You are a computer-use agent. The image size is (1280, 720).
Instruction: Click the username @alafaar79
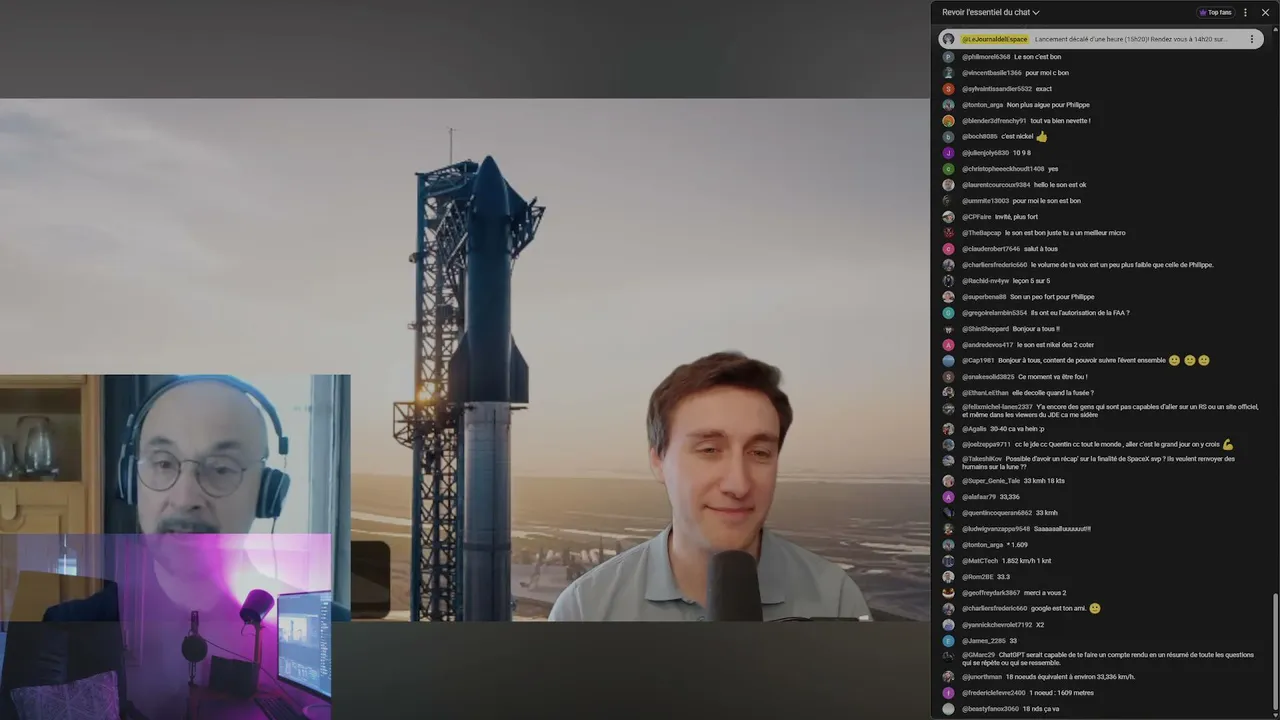[x=979, y=497]
